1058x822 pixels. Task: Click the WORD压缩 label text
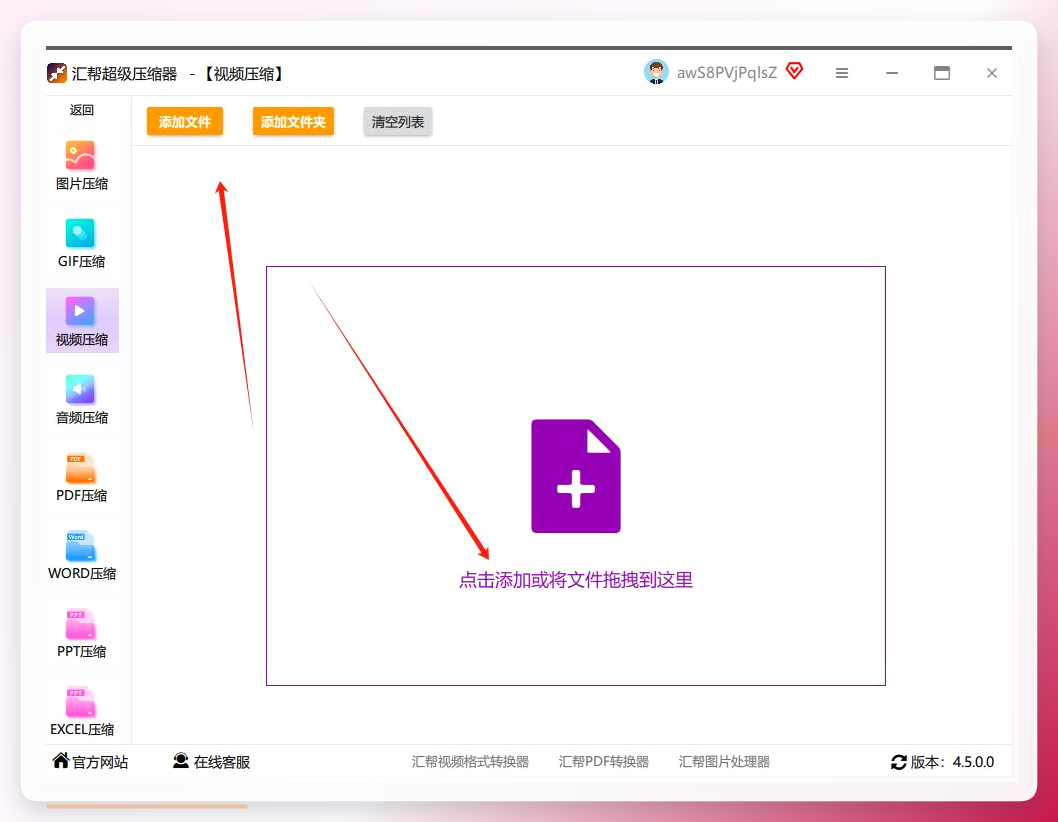pyautogui.click(x=82, y=574)
